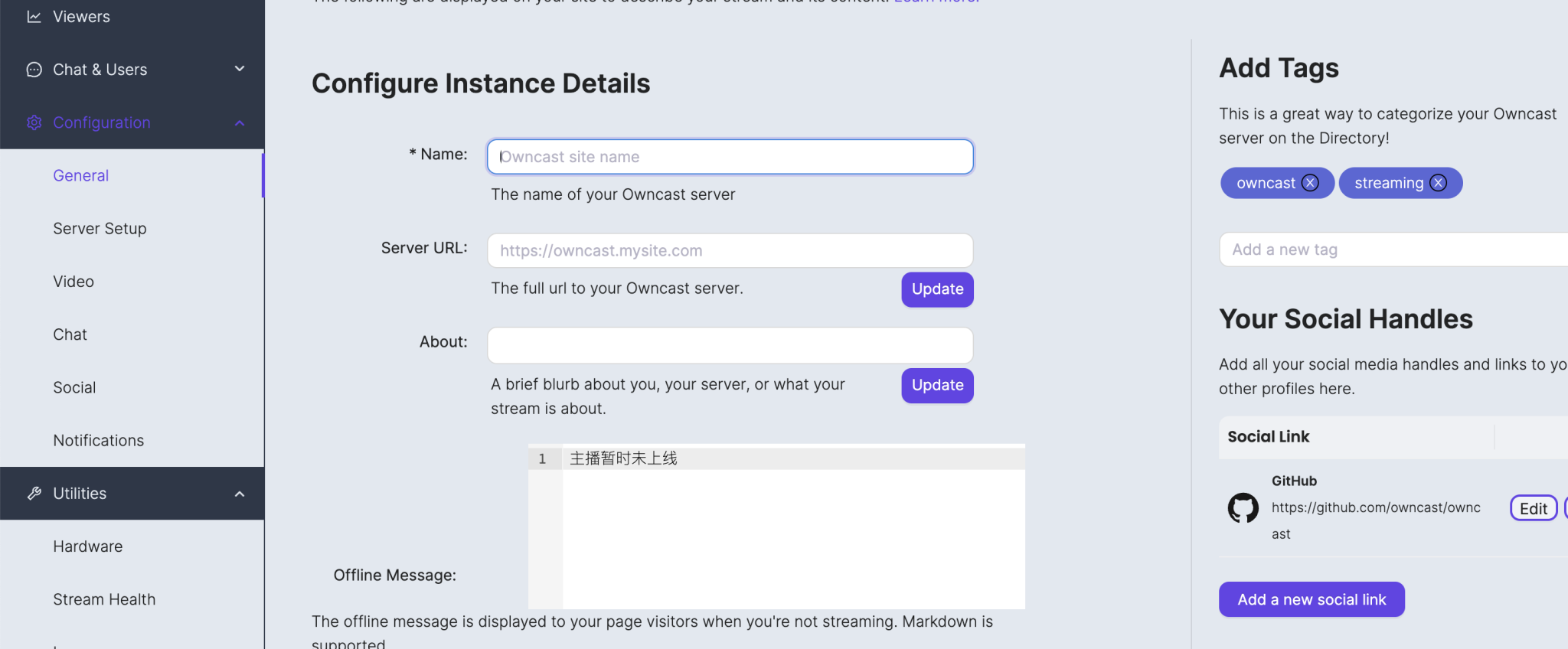The height and width of the screenshot is (649, 1568).
Task: Go to Video configuration
Action: point(73,282)
